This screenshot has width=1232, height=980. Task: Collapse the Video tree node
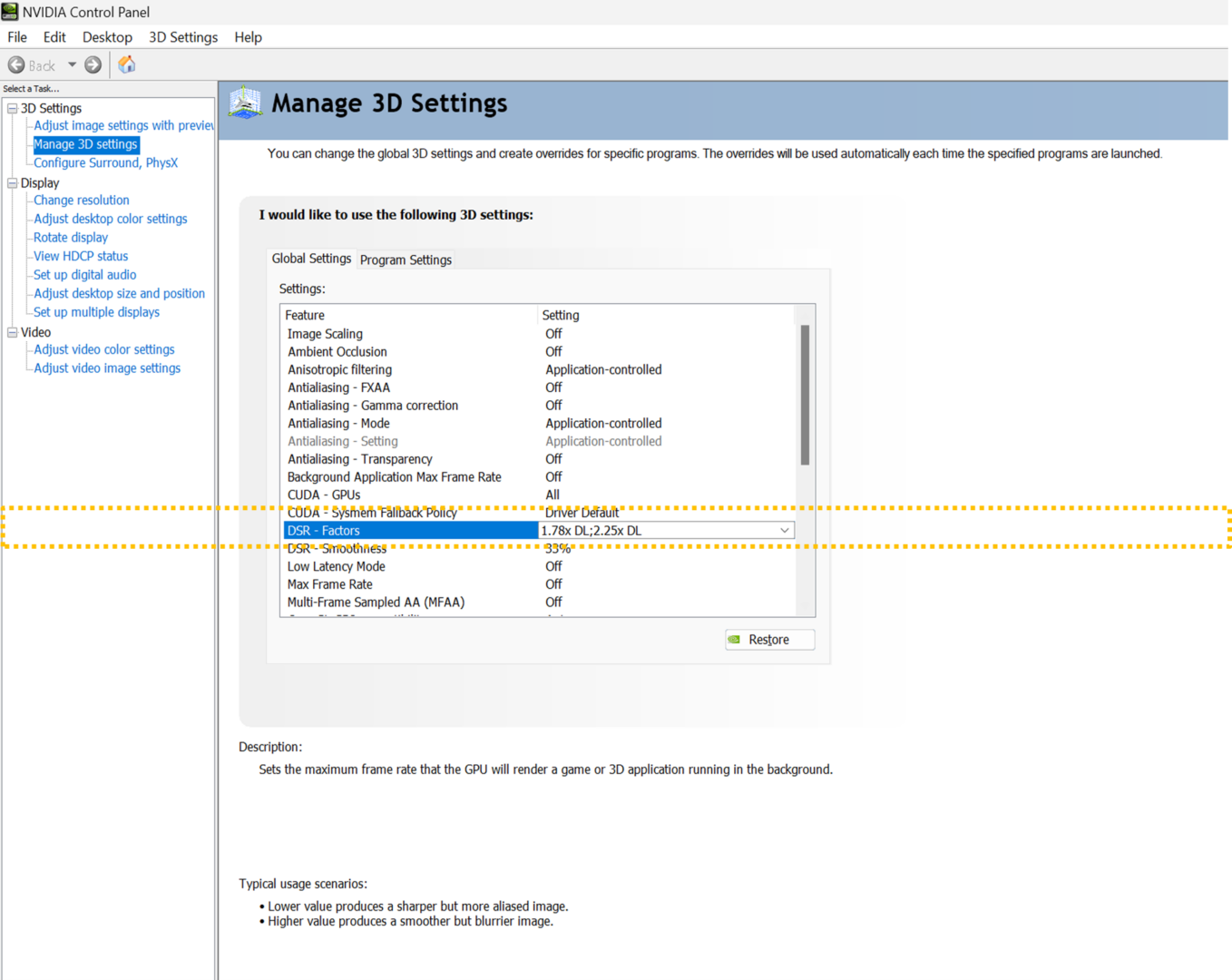13,333
